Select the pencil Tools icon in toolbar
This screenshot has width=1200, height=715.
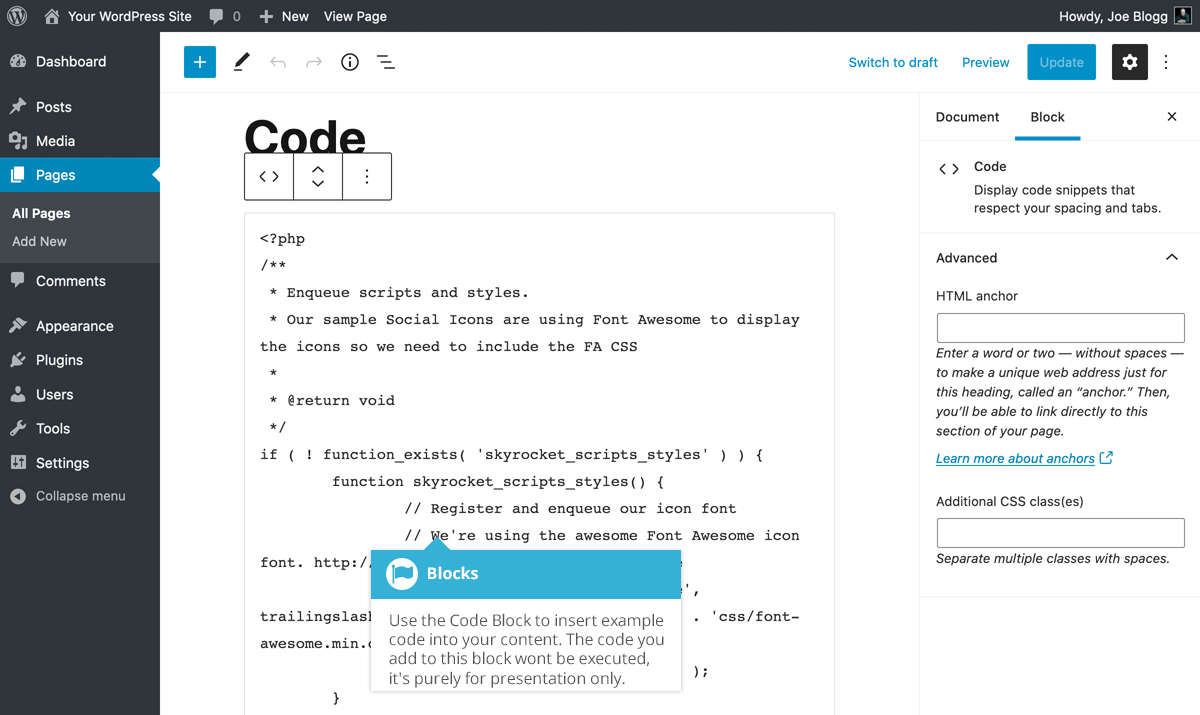[x=241, y=62]
